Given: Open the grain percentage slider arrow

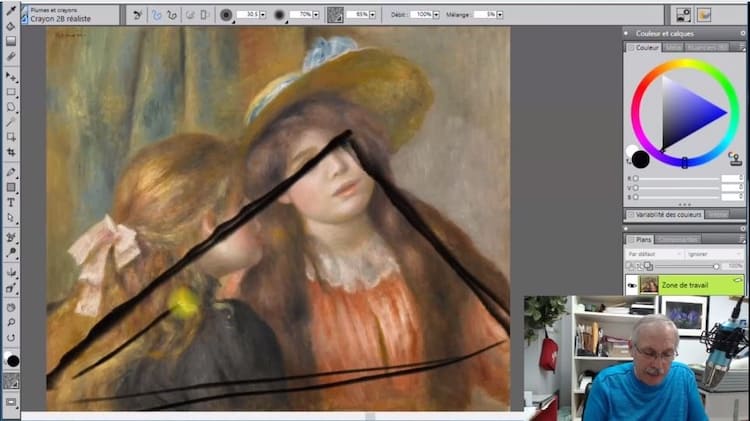Looking at the screenshot, I should coord(372,15).
